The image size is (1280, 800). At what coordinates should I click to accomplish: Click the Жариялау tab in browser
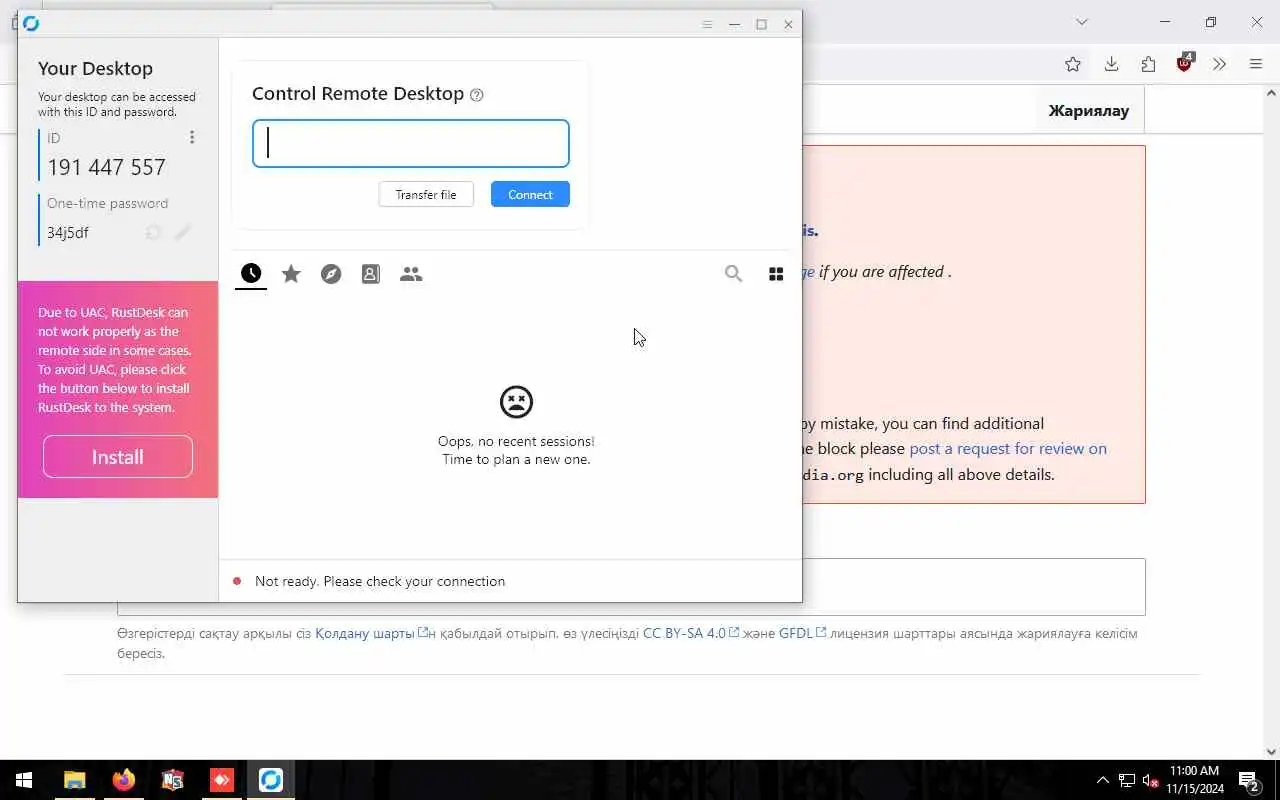point(1089,110)
